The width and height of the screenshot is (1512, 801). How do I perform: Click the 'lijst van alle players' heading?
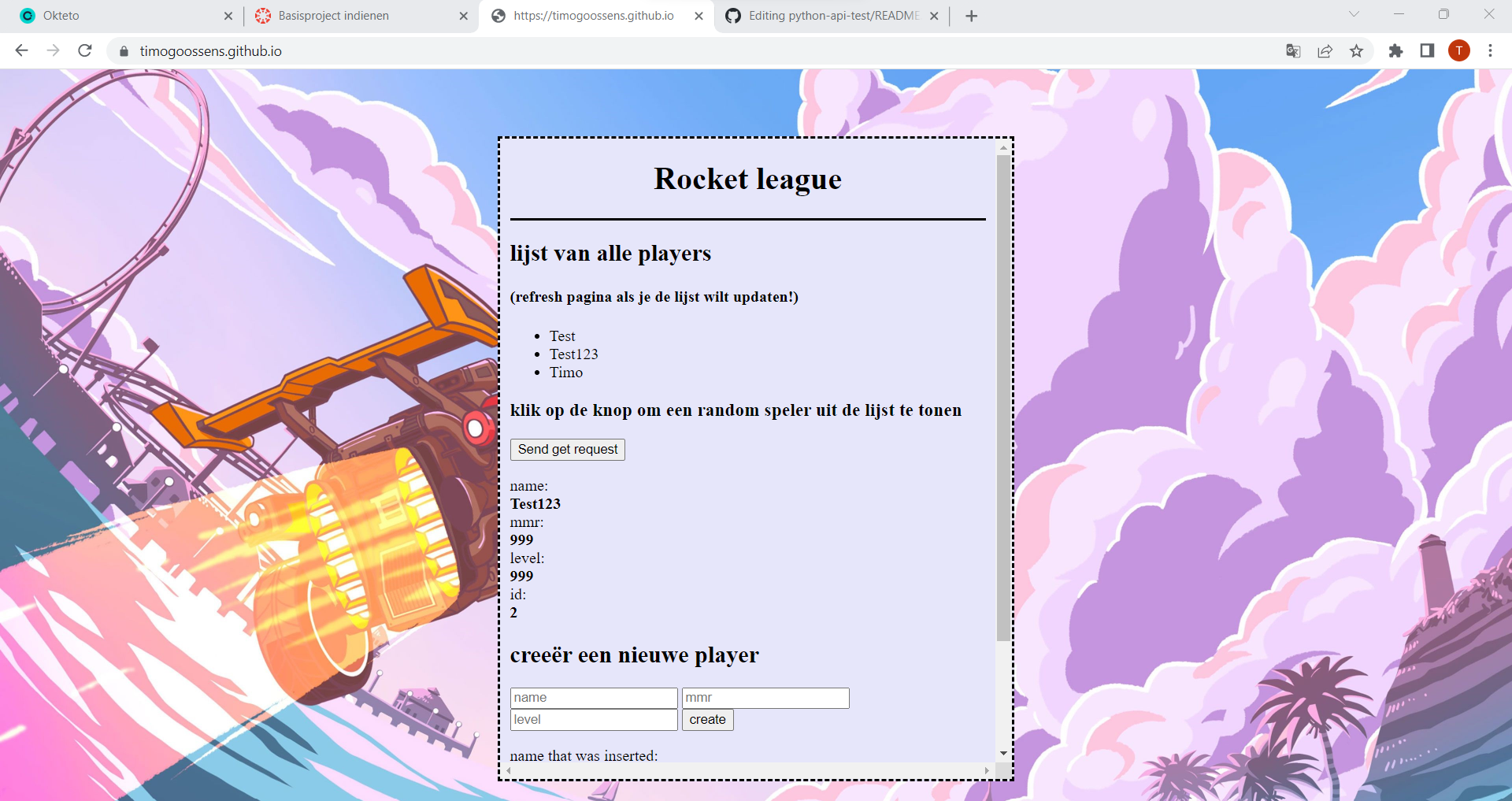[610, 254]
